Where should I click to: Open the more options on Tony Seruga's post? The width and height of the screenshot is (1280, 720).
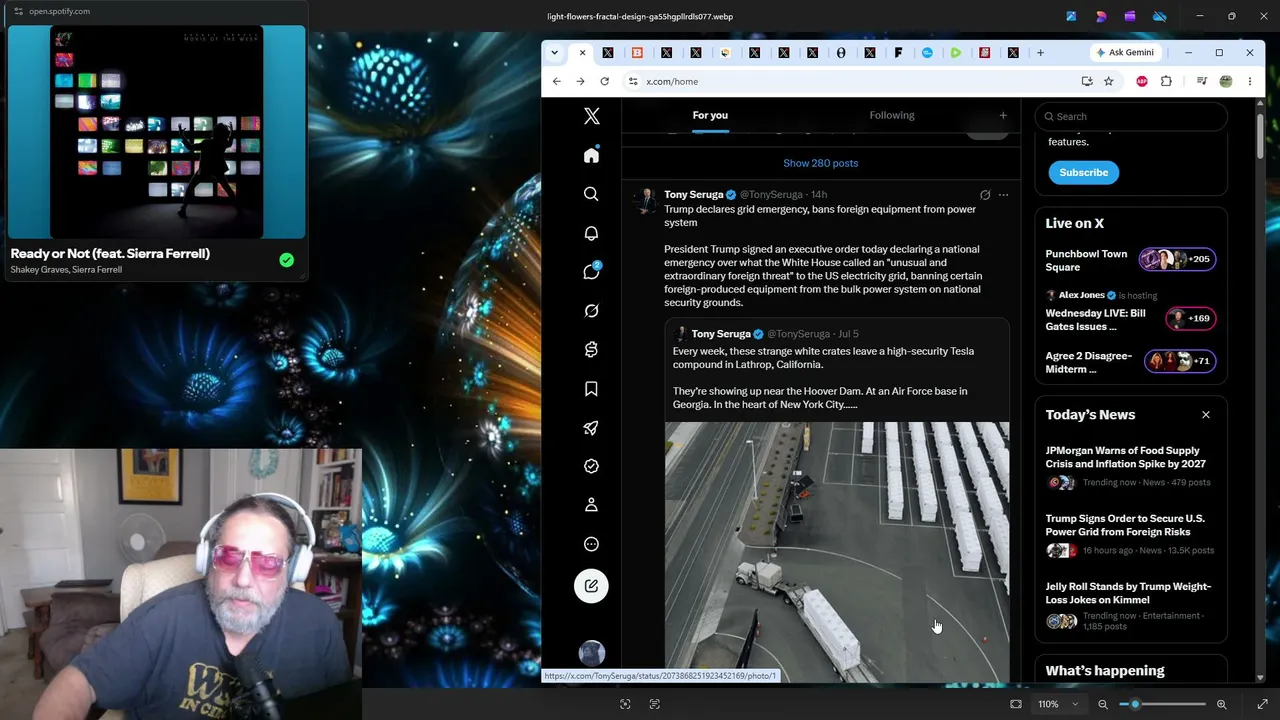(1003, 195)
